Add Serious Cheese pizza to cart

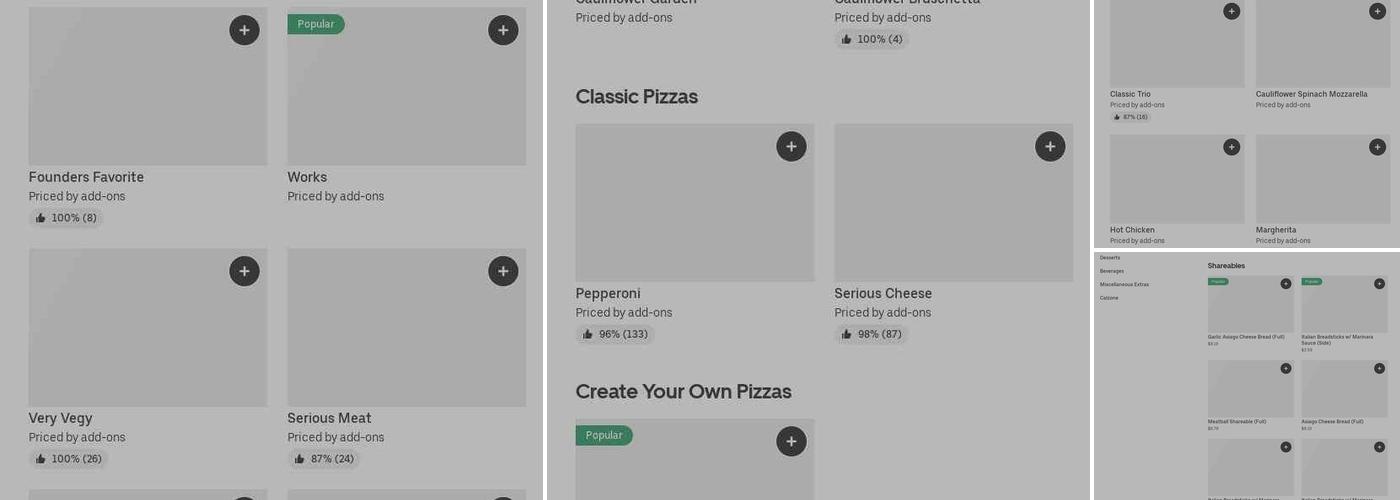[x=1050, y=146]
